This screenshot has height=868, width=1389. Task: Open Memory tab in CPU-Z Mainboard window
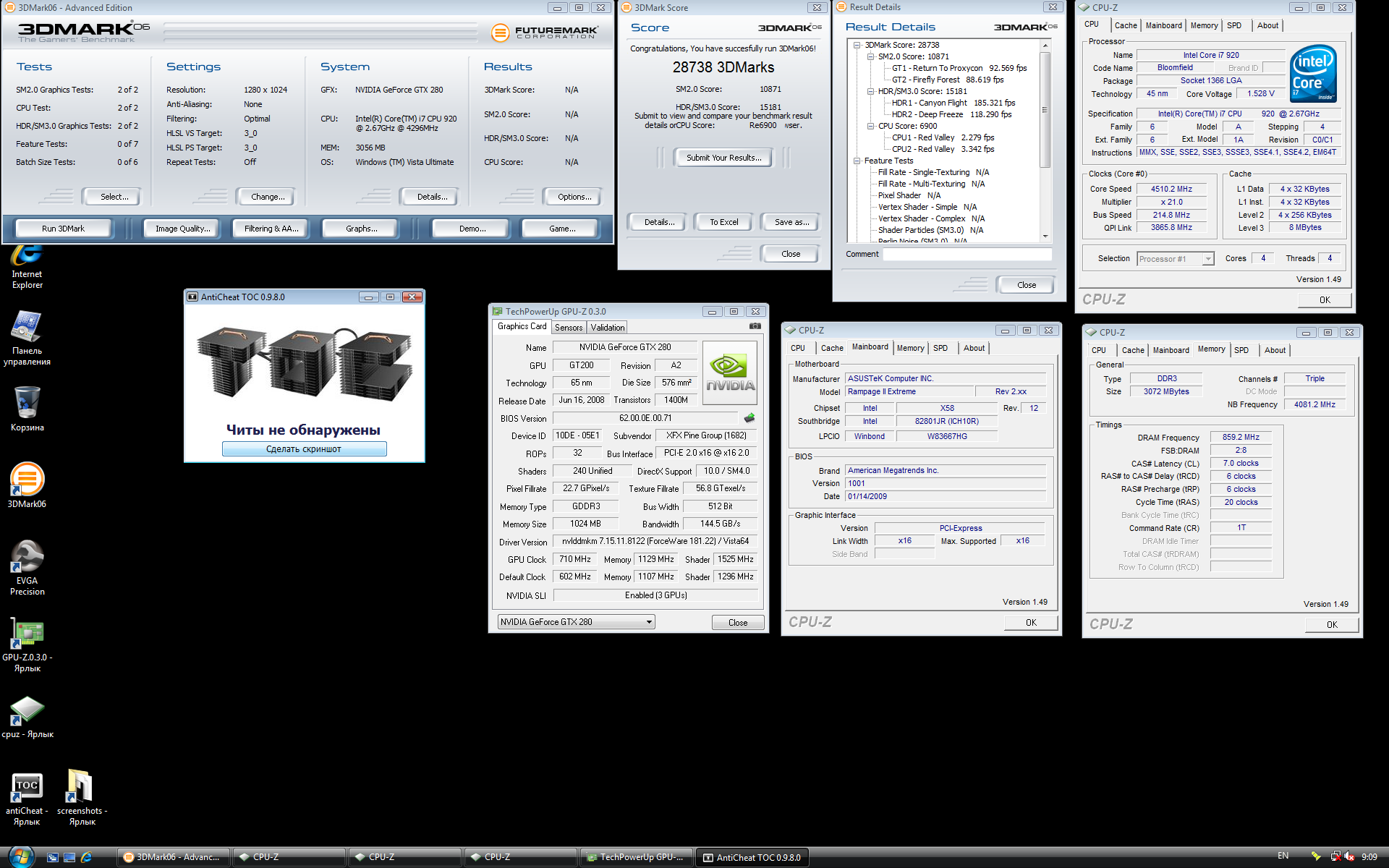point(910,348)
